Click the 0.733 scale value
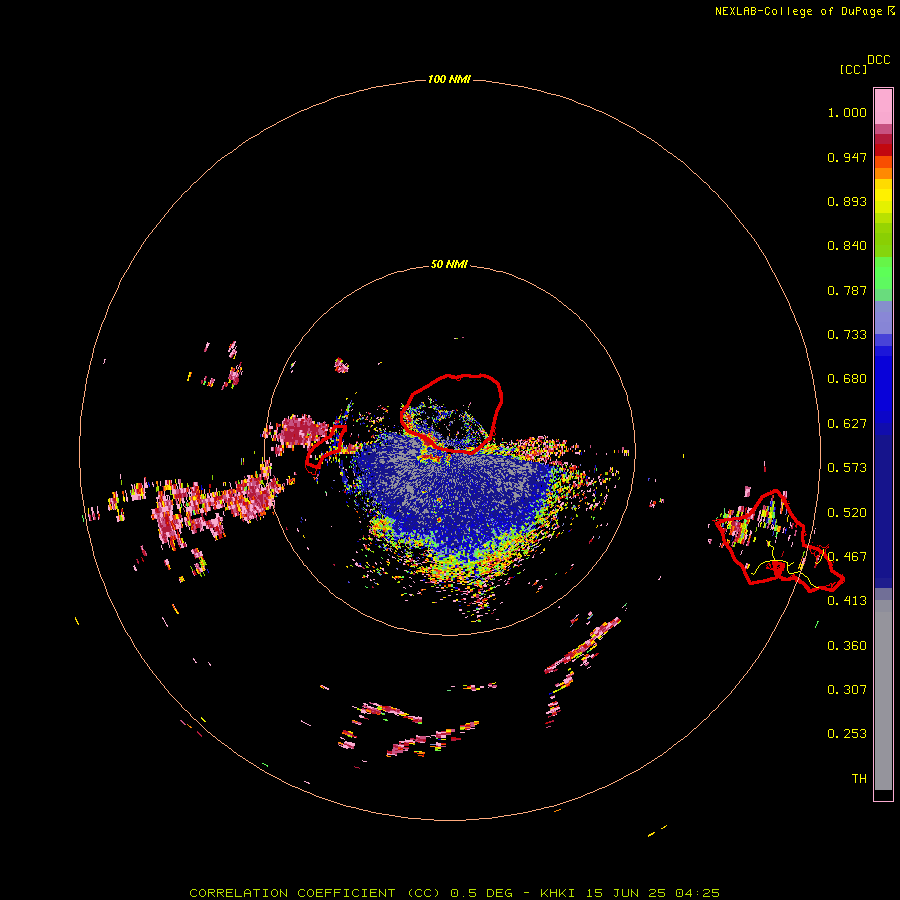This screenshot has width=900, height=900. click(x=847, y=335)
